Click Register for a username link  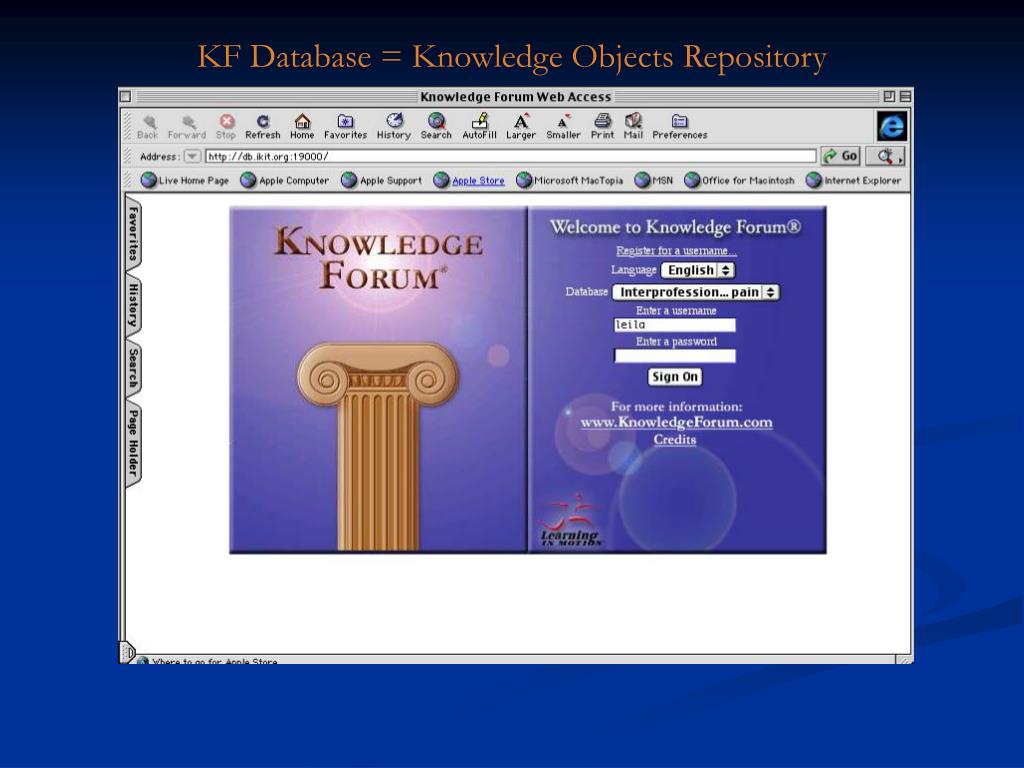[676, 251]
